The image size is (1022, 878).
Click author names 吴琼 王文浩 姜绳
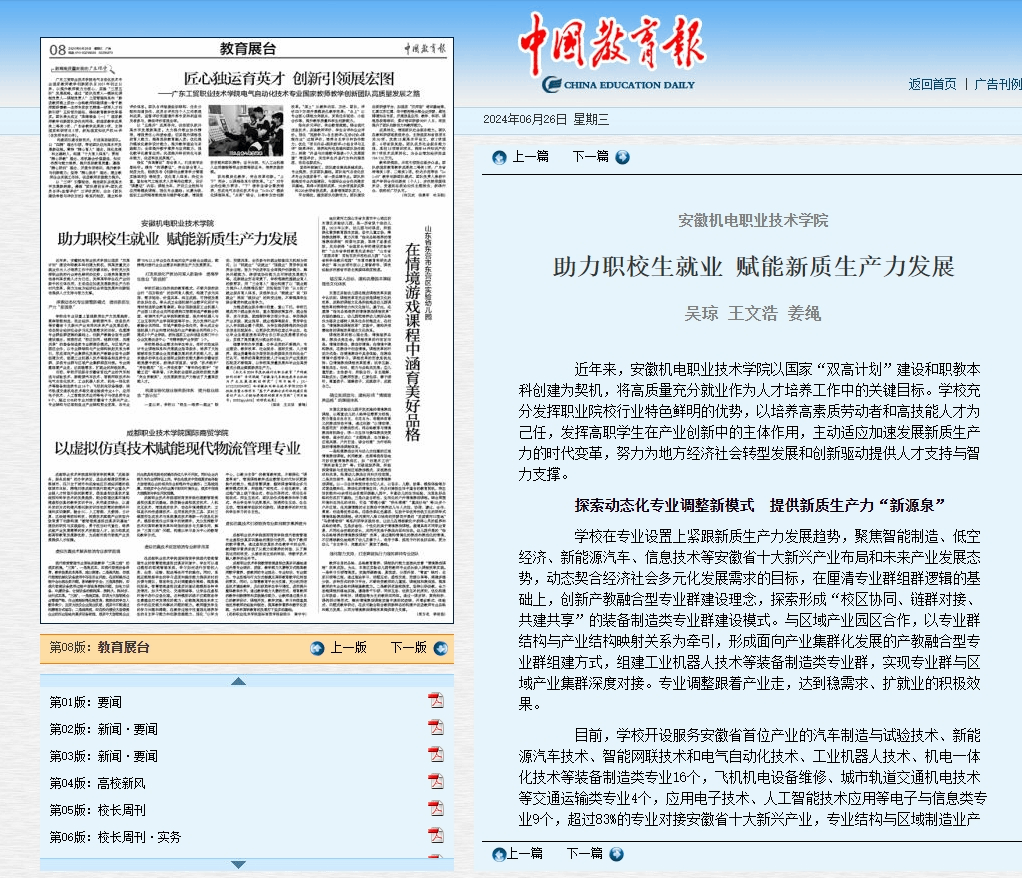752,314
